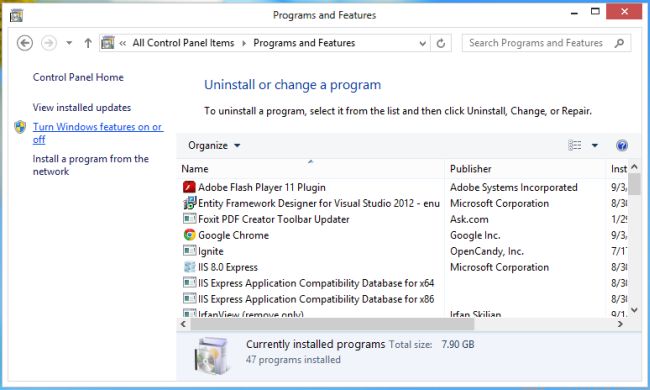Click the vertical scrollbar thumb
This screenshot has width=650, height=390.
pos(634,184)
